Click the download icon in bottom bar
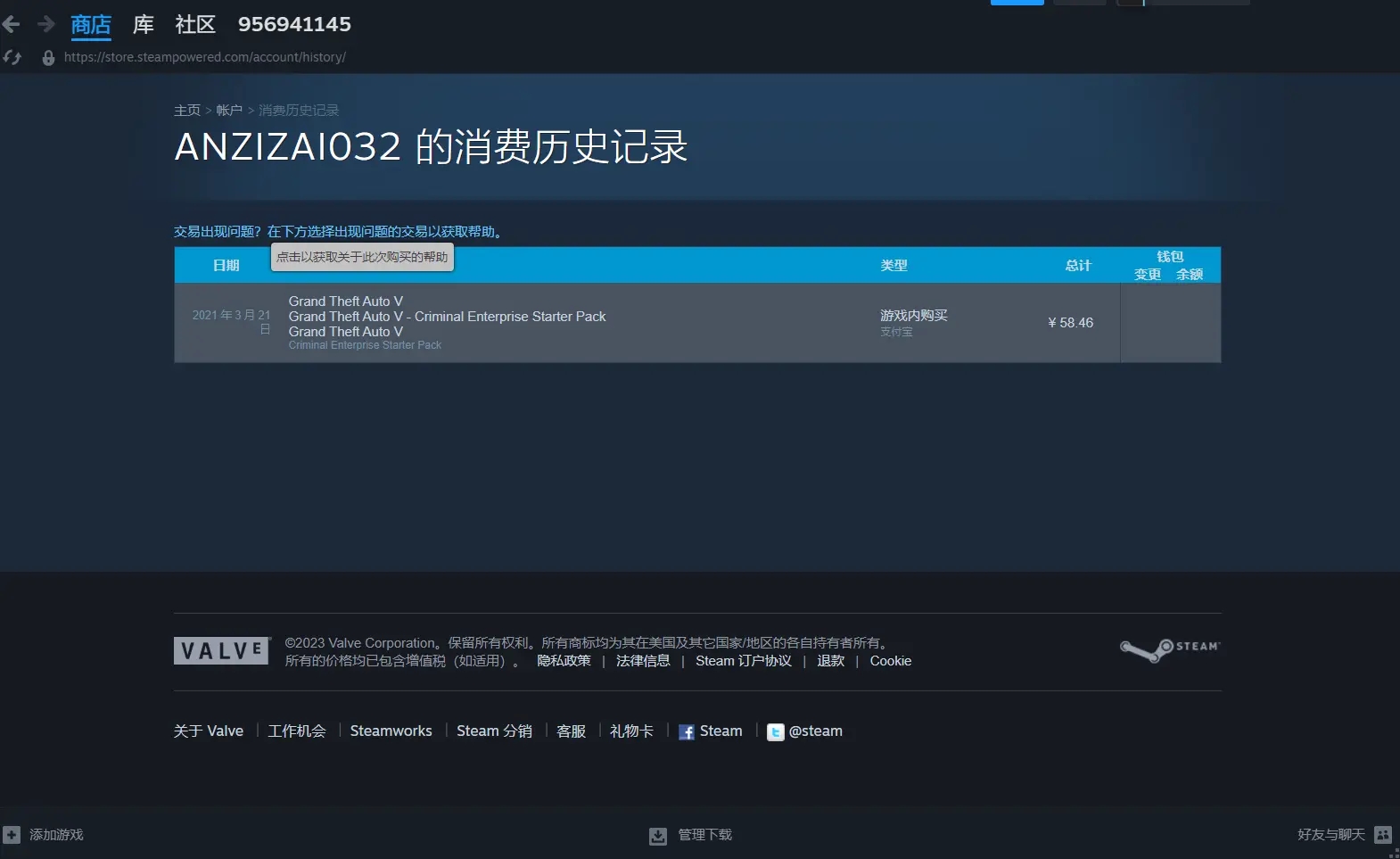1400x859 pixels. pos(658,836)
